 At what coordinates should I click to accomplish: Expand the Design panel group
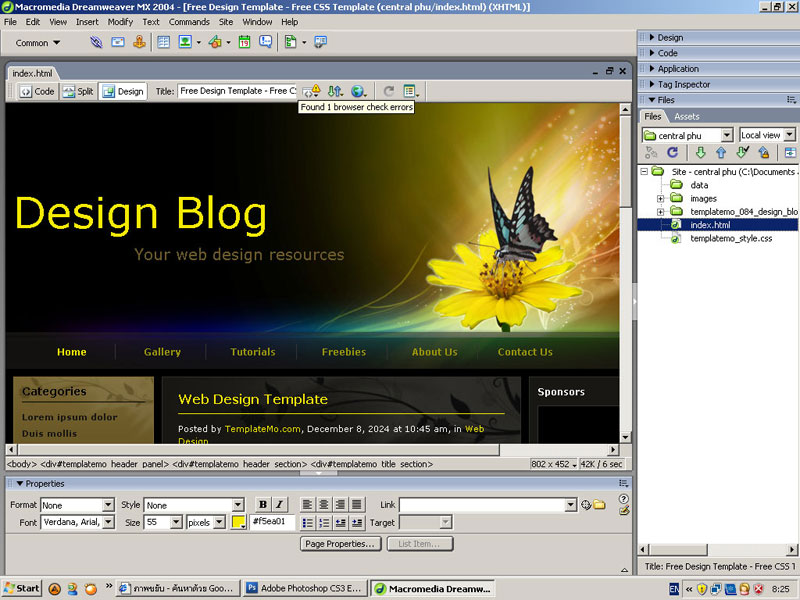652,37
